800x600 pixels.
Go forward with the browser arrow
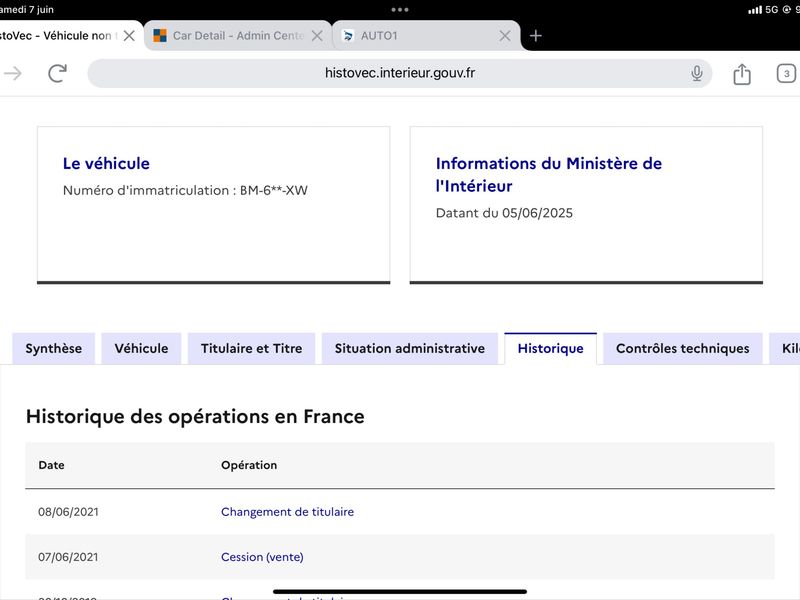tap(13, 73)
